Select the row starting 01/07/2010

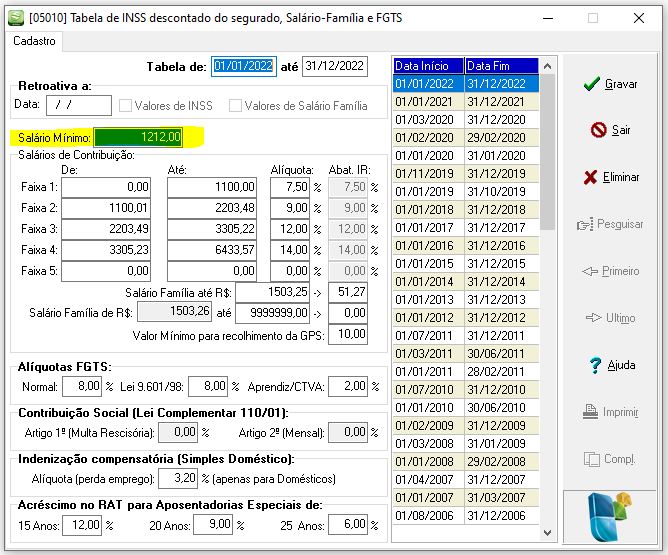click(x=466, y=389)
